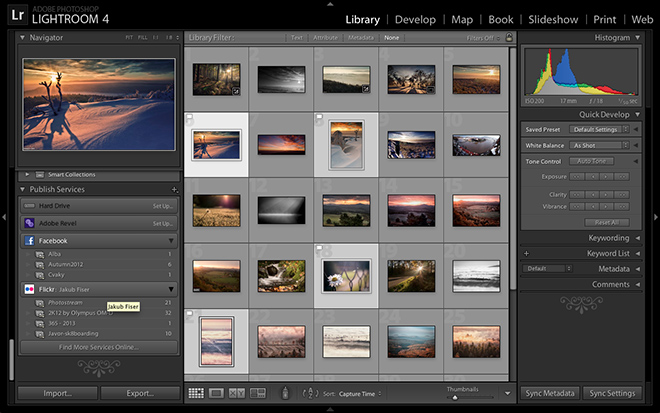Open the Saved Preset dropdown

[598, 129]
